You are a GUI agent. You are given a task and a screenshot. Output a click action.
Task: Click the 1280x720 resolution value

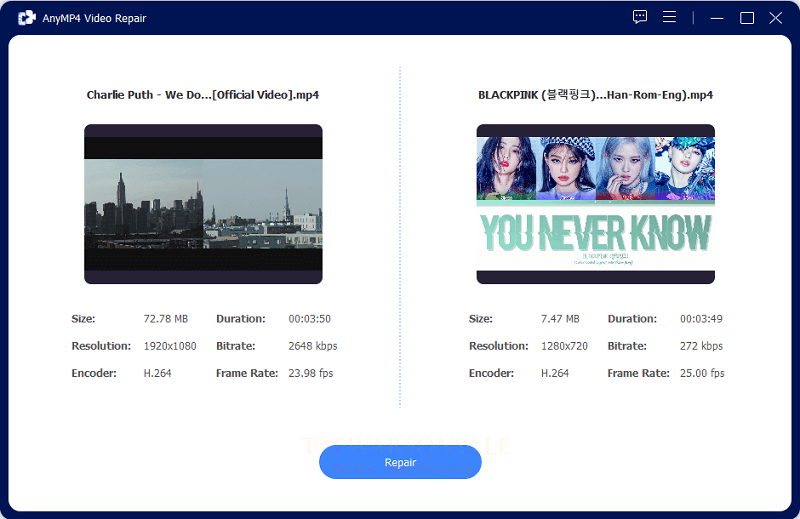coord(564,346)
